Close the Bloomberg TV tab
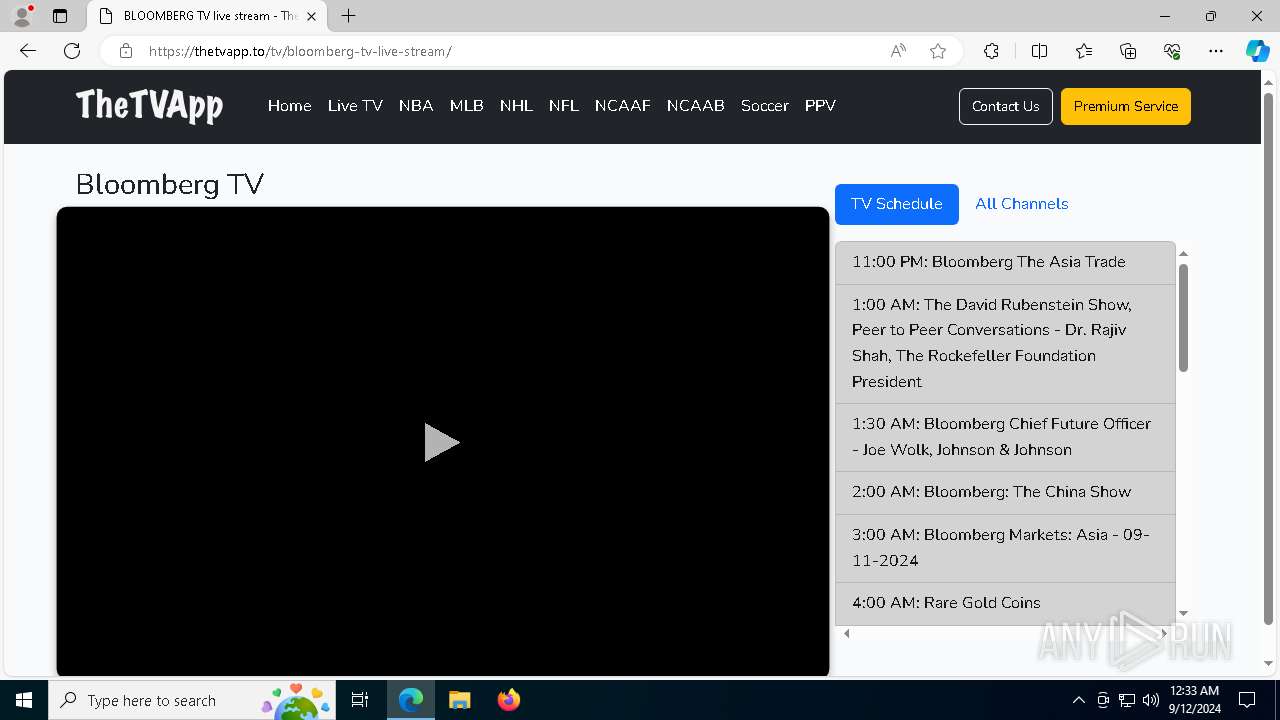This screenshot has height=720, width=1280. [311, 16]
